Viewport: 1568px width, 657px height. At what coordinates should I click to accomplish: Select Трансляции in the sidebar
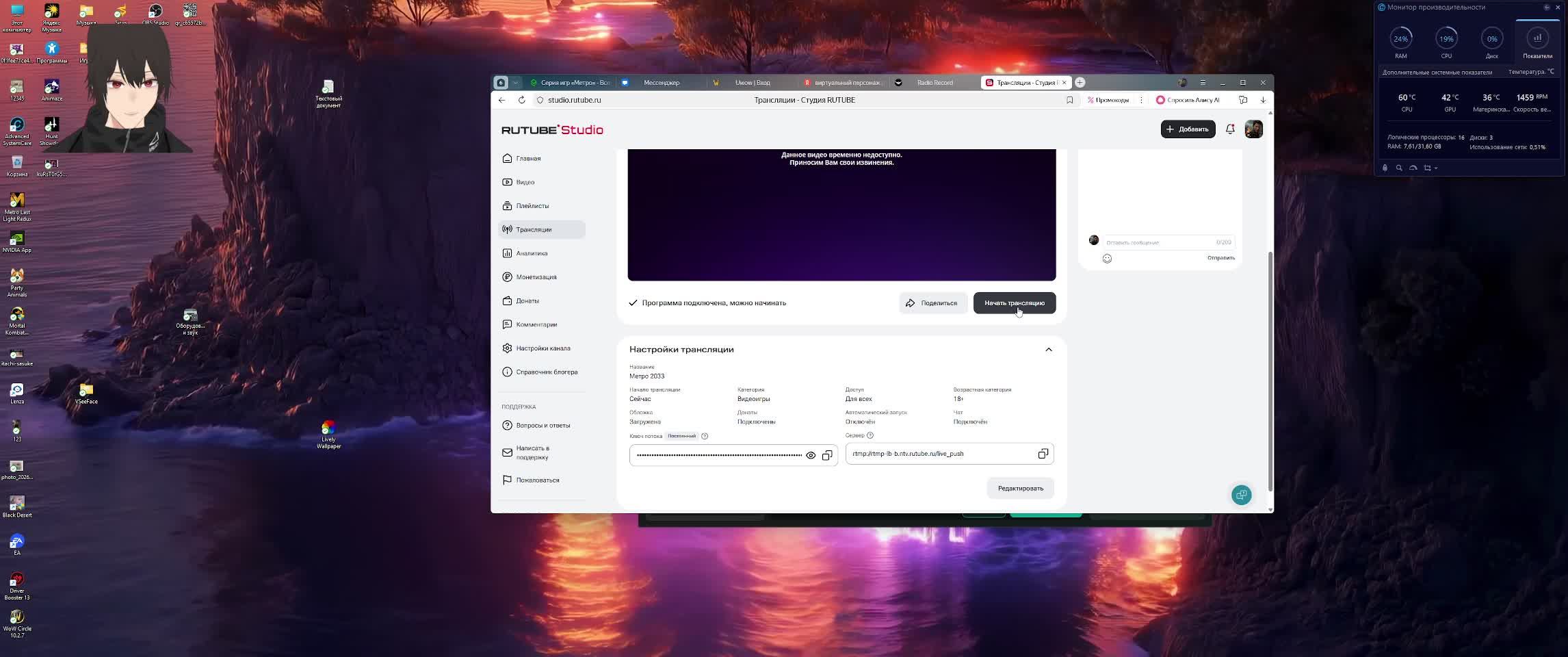click(x=542, y=229)
